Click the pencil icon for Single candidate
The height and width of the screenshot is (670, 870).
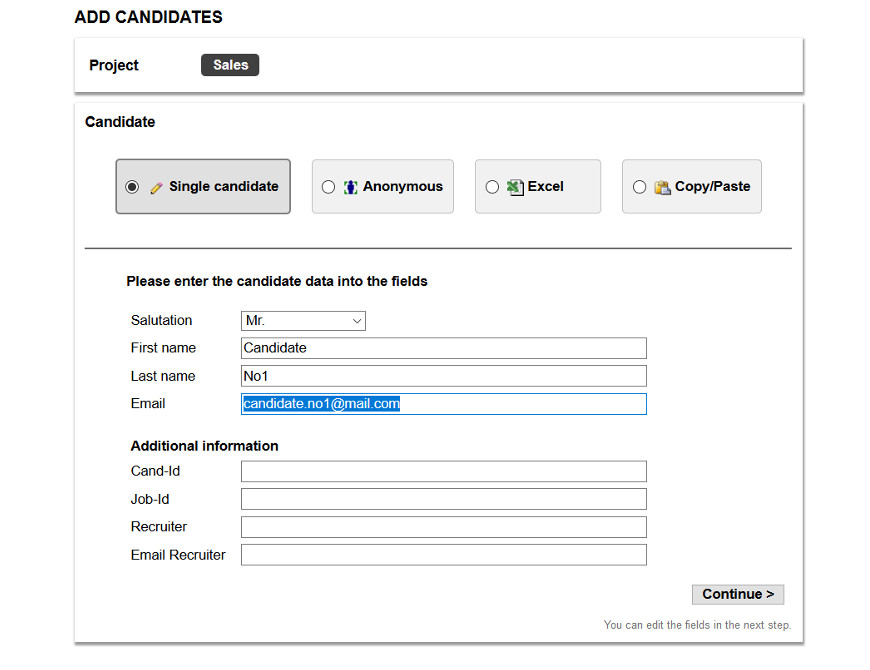coord(156,188)
